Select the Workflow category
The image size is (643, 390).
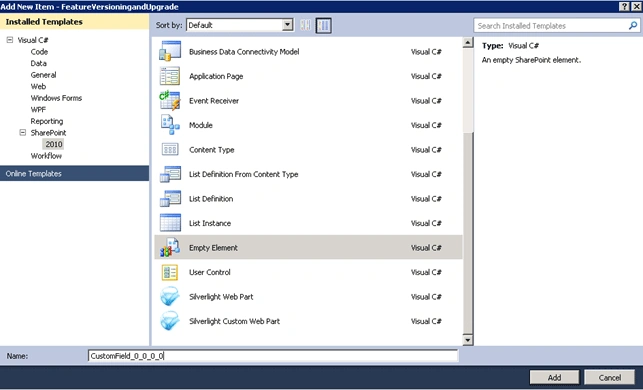[46, 156]
